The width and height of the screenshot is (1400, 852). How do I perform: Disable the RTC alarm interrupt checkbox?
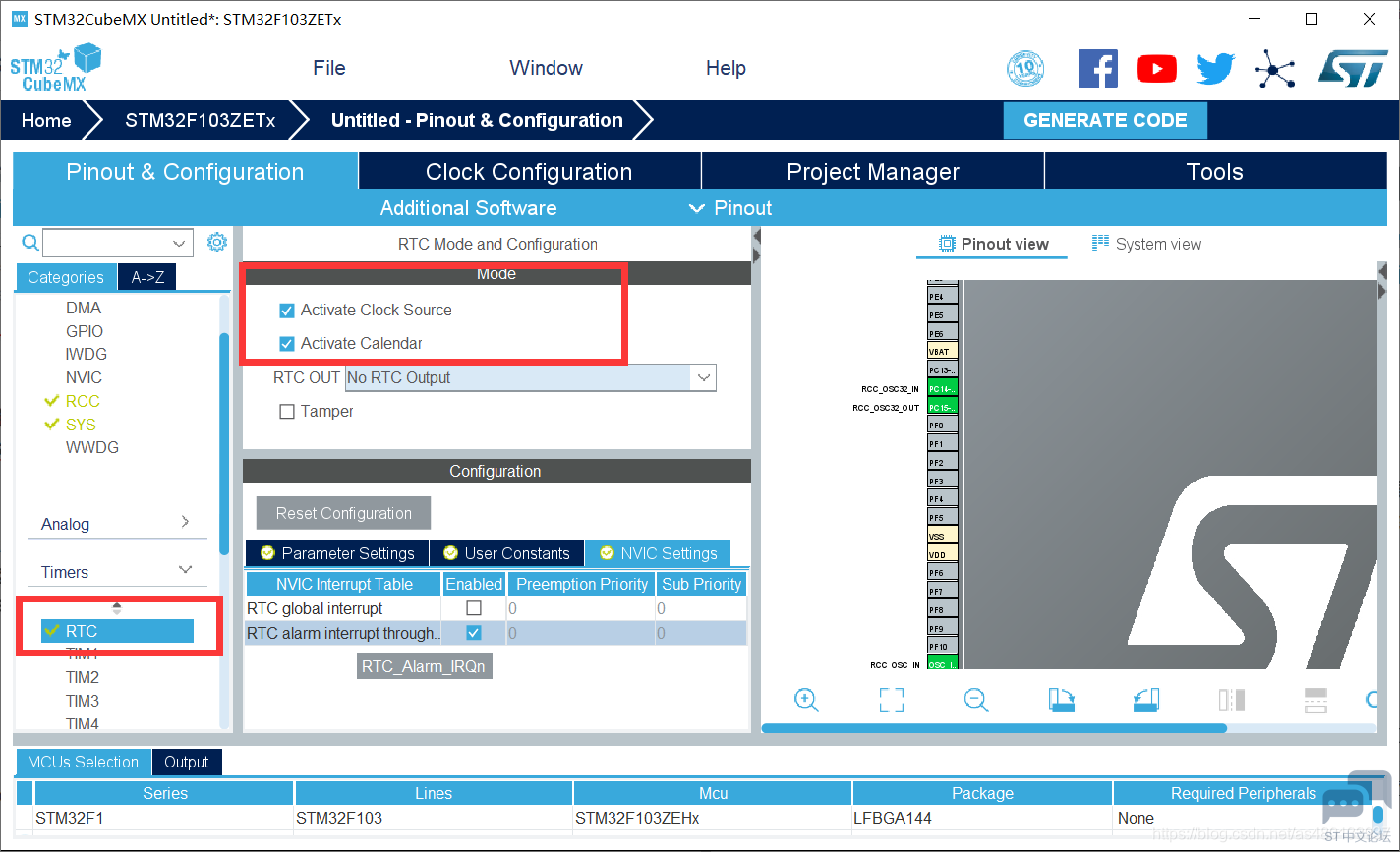(474, 633)
